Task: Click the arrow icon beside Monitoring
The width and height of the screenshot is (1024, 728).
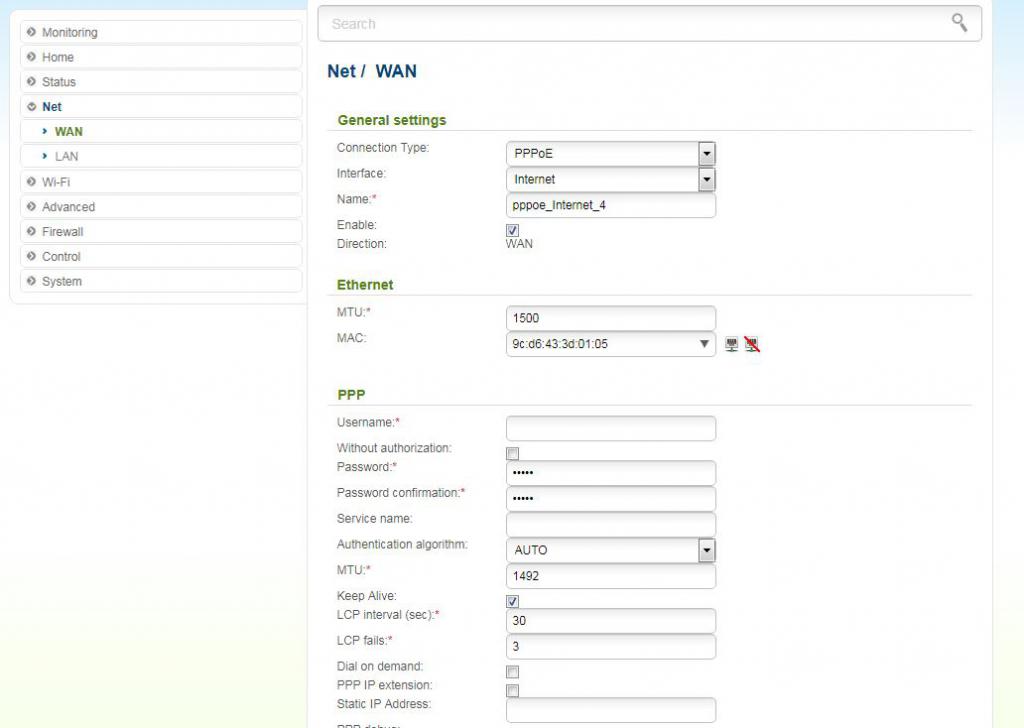Action: point(32,32)
